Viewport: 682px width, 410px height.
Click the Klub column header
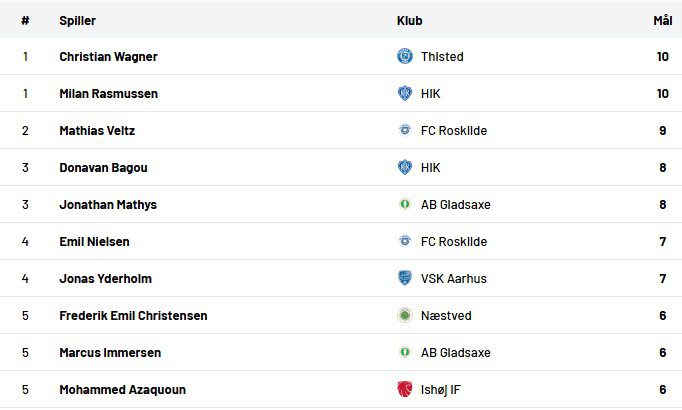(x=409, y=20)
